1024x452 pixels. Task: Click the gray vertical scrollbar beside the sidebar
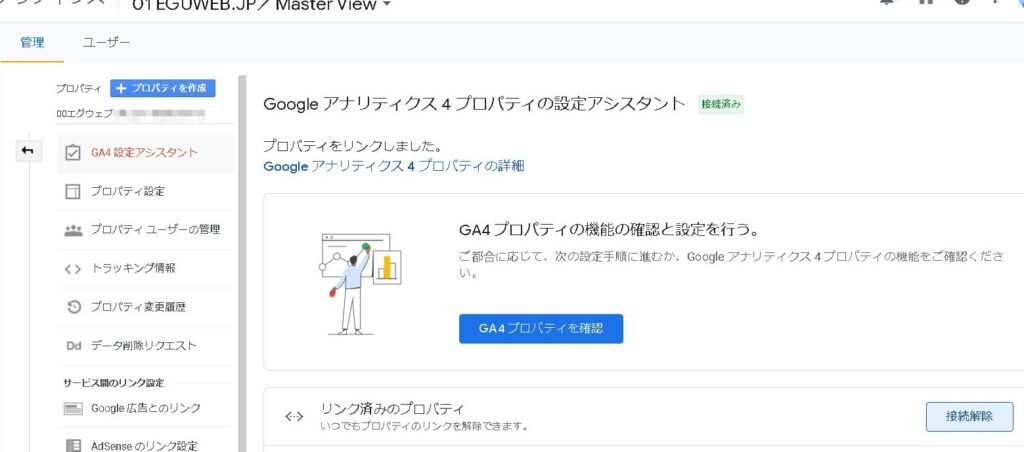point(241,260)
